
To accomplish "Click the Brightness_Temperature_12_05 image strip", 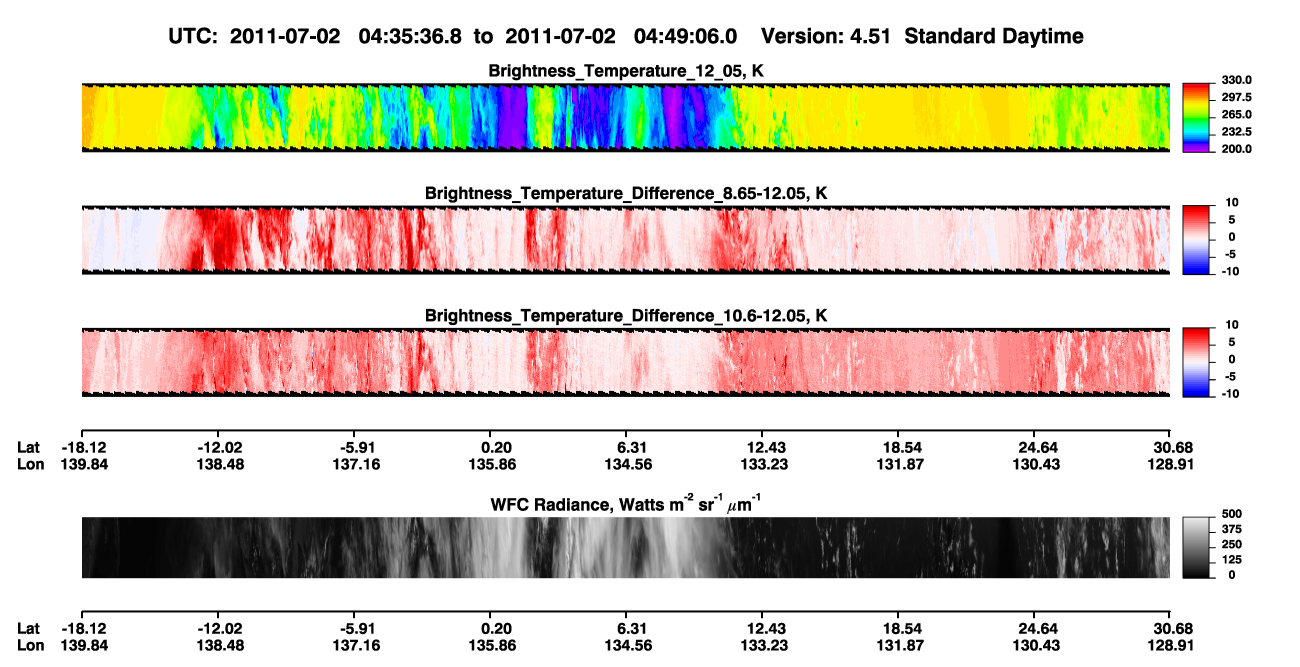I will pos(626,117).
